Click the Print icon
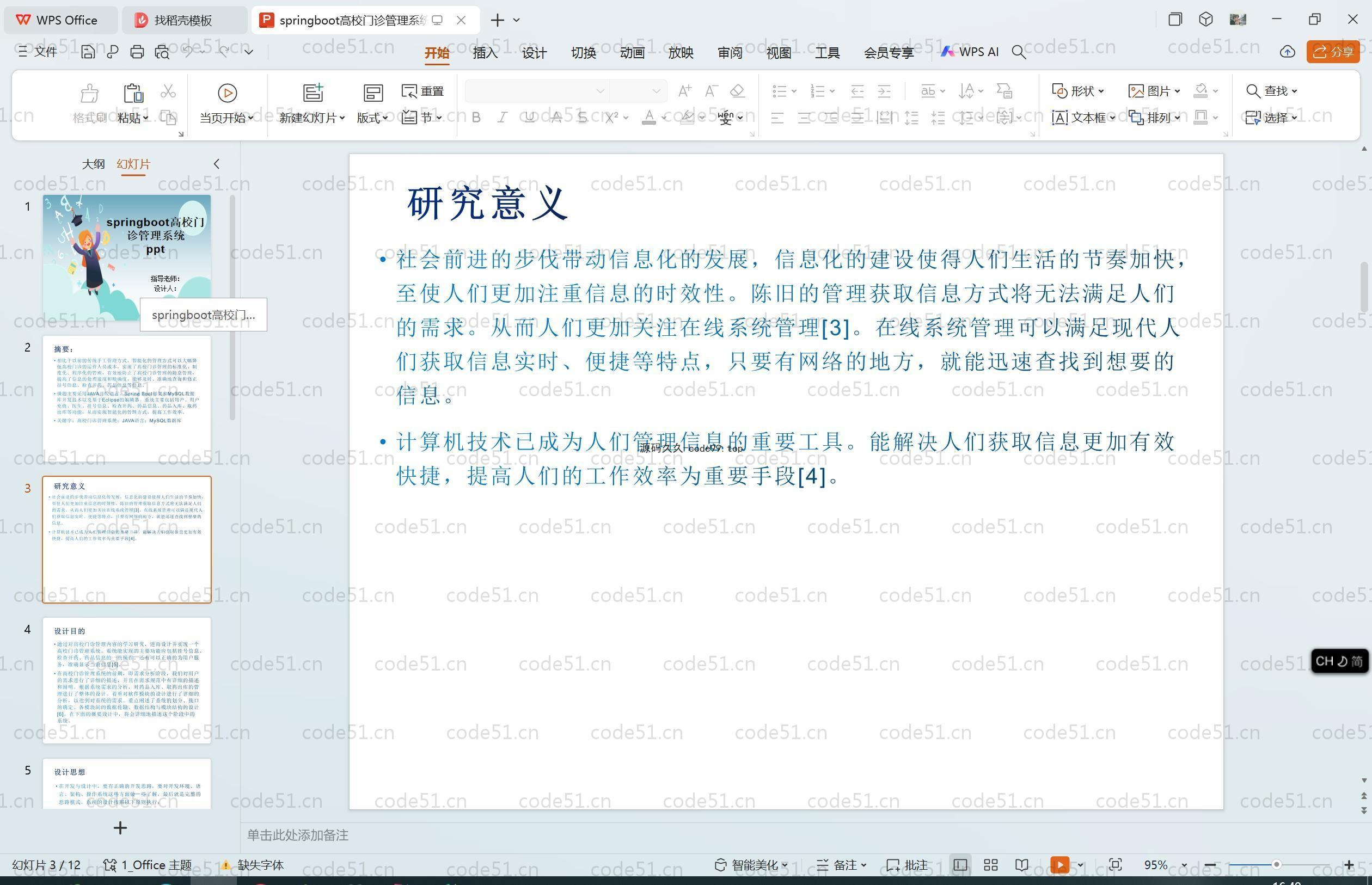1372x885 pixels. click(x=137, y=52)
